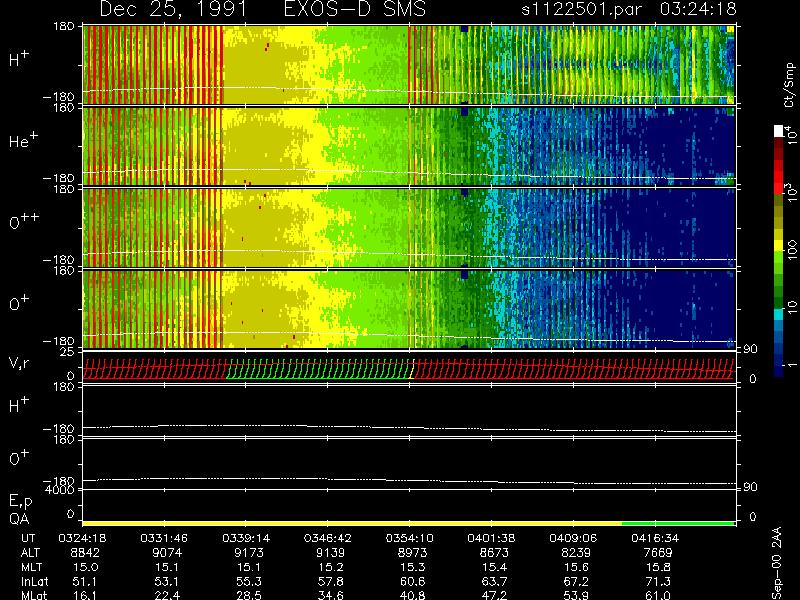Click the color bar's vertical color scale
This screenshot has height=600, width=800.
coord(779,251)
